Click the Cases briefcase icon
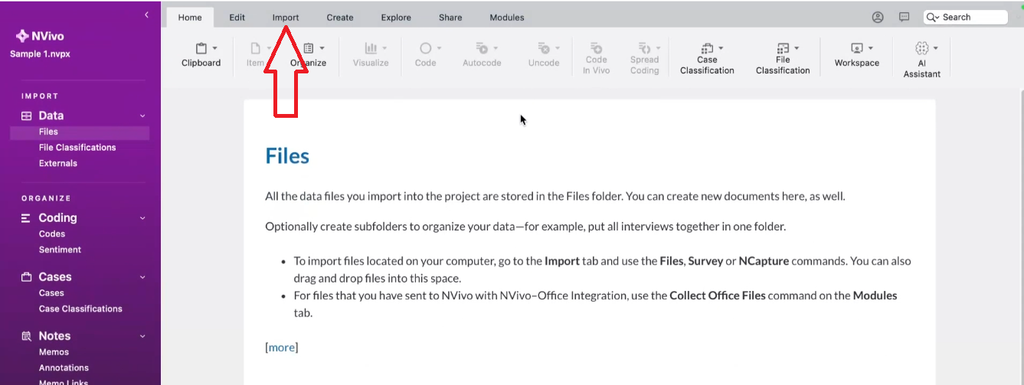The height and width of the screenshot is (385, 1024). [x=27, y=277]
